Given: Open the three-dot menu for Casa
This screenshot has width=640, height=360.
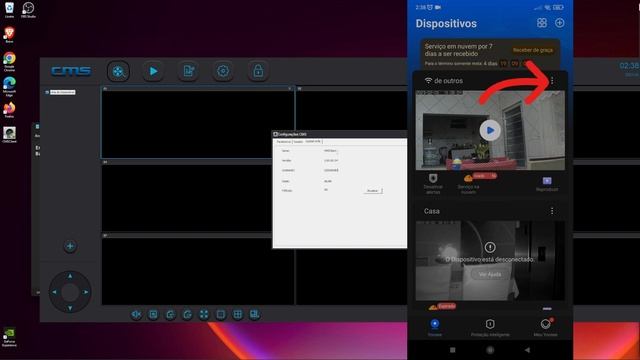Looking at the screenshot, I should click(x=552, y=211).
